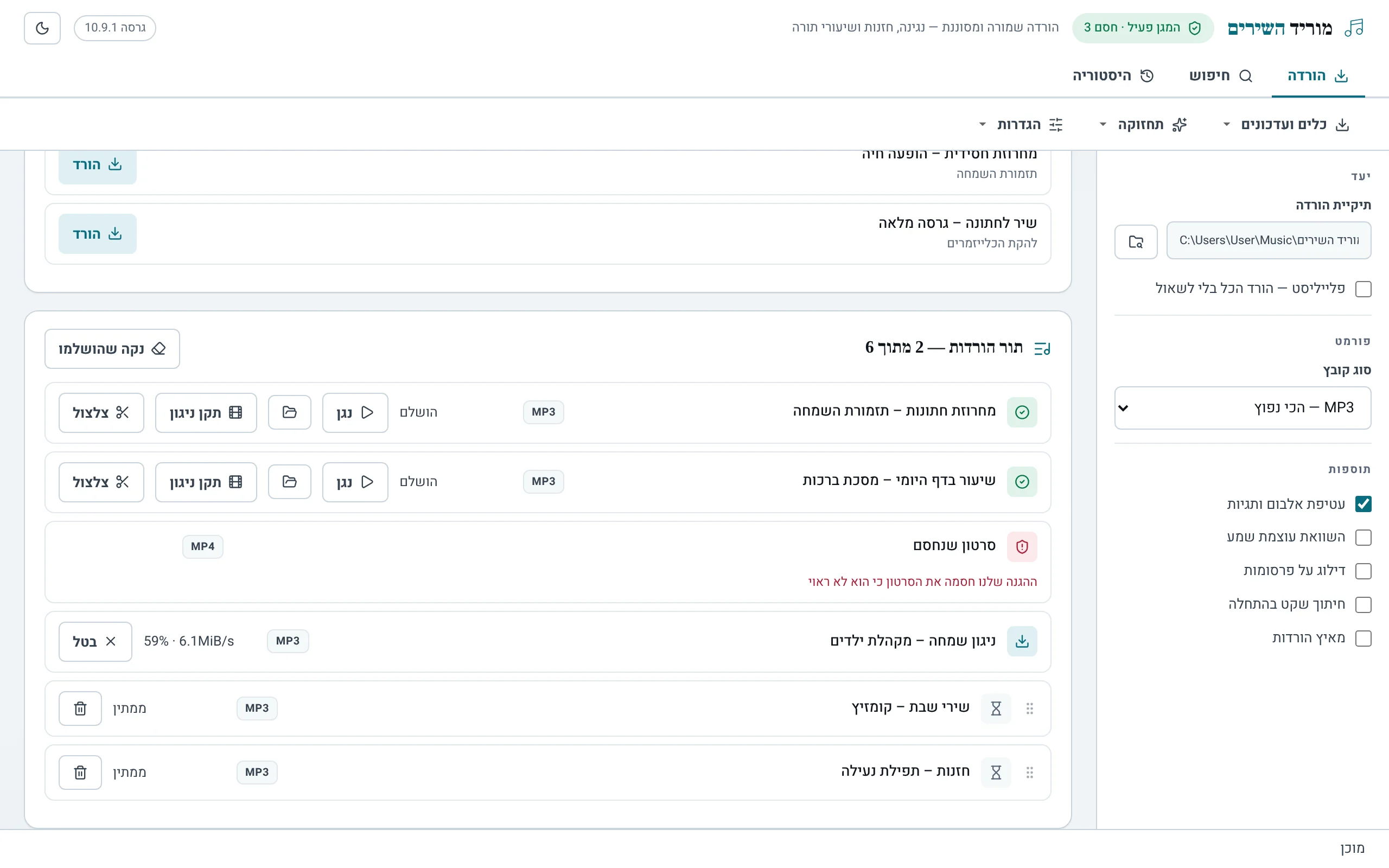The height and width of the screenshot is (868, 1389).
Task: Open folder for מחרוזת חתונות item
Action: (x=289, y=412)
